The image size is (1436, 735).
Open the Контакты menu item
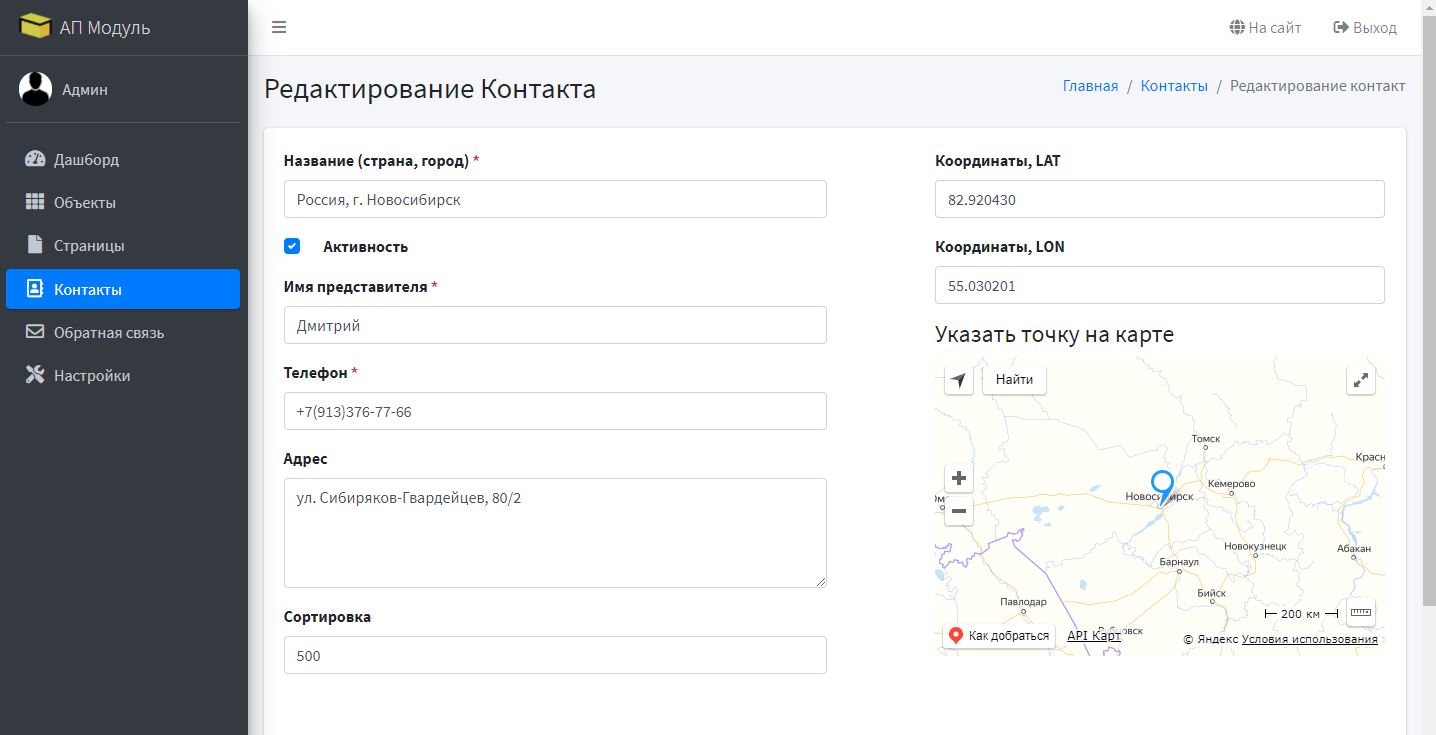coord(123,289)
